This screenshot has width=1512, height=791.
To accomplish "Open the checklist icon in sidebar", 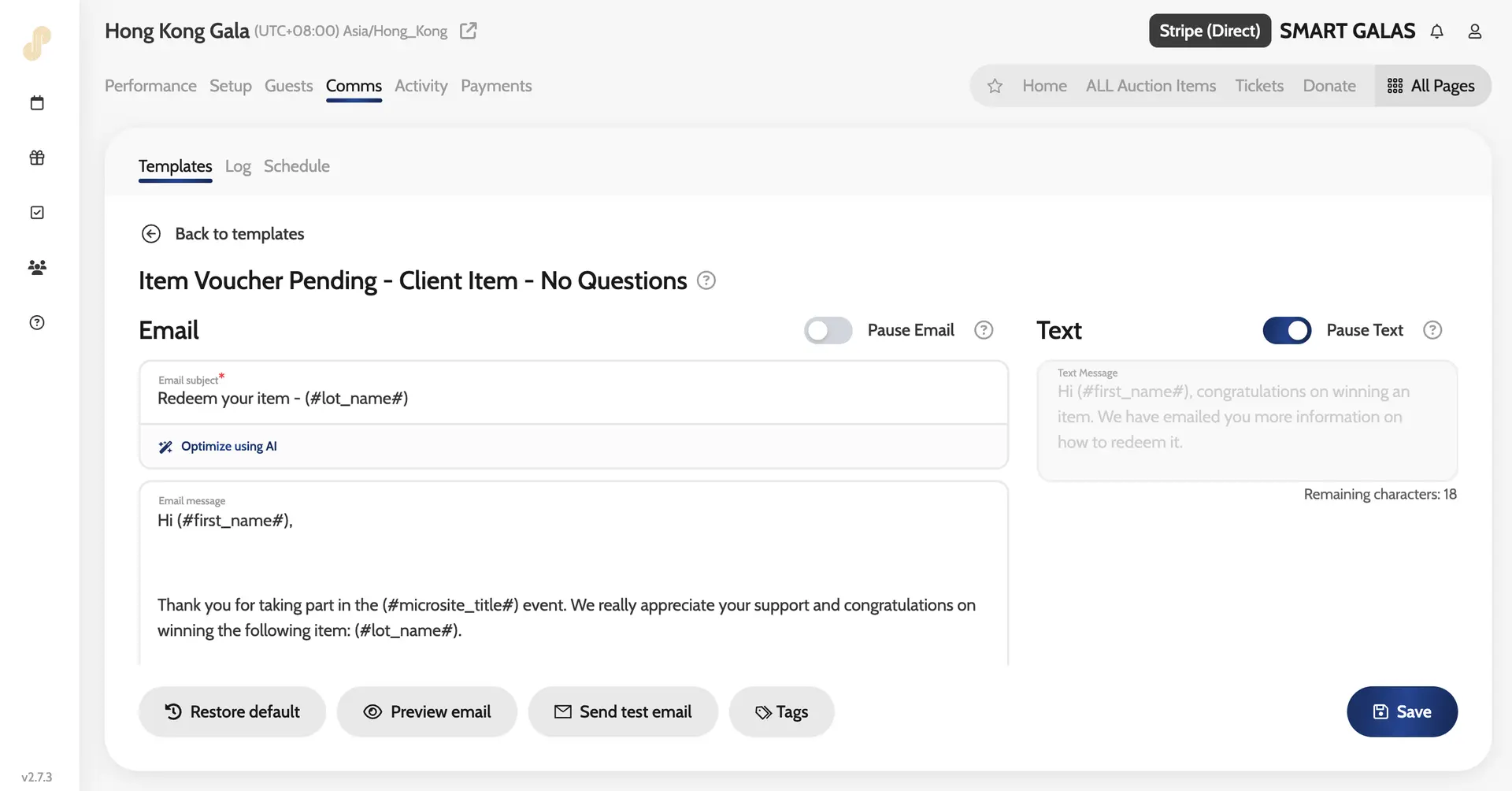I will [37, 213].
